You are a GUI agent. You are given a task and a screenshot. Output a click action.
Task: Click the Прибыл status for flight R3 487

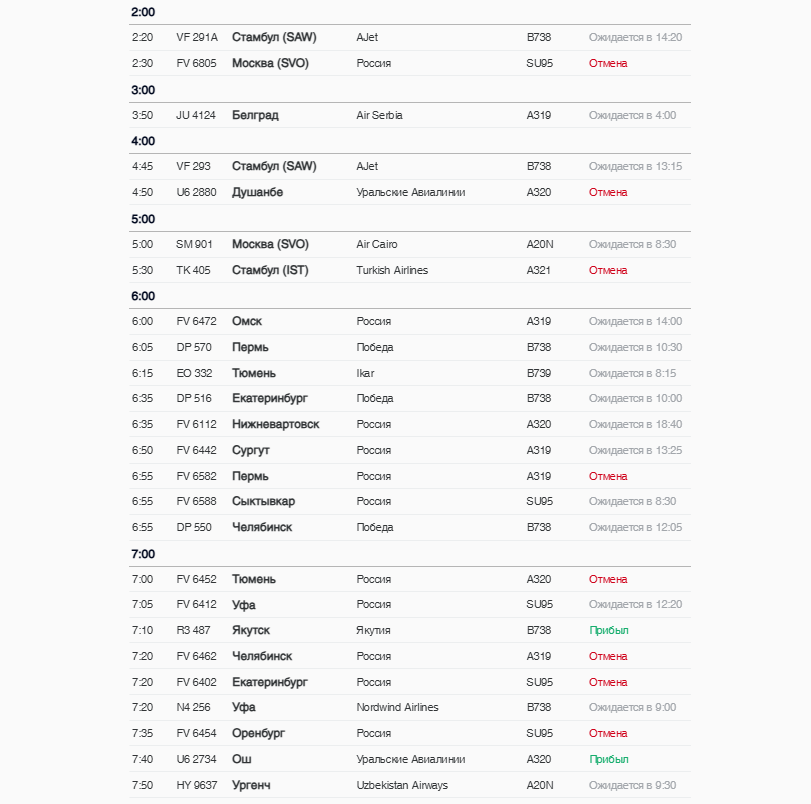coord(608,630)
